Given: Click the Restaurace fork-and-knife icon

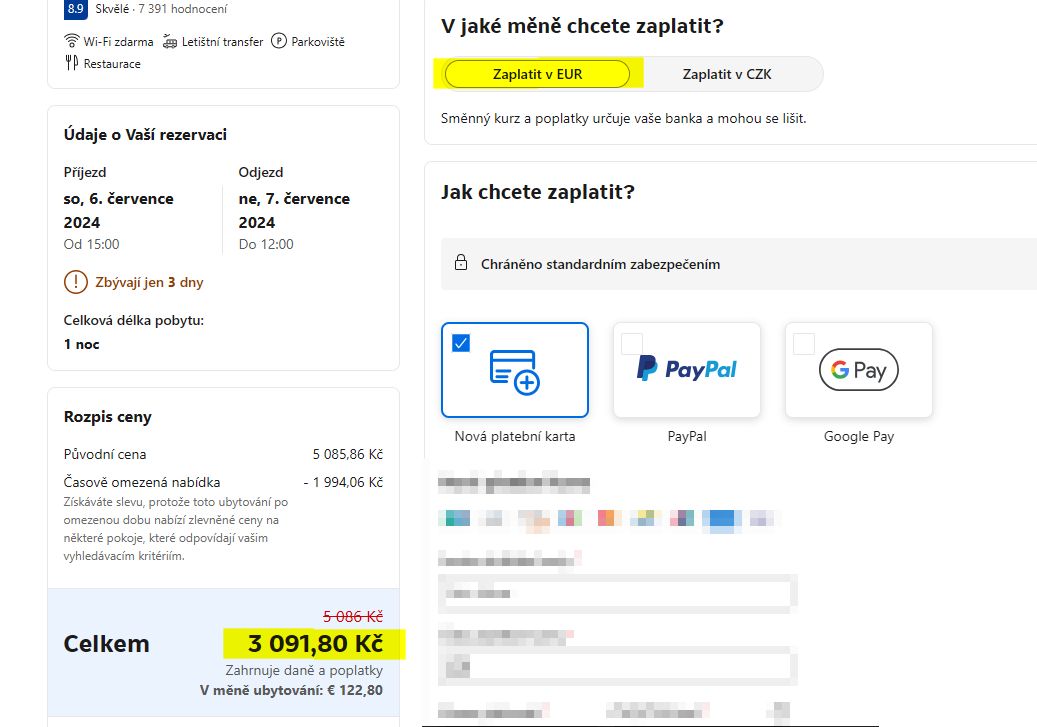Looking at the screenshot, I should [71, 64].
